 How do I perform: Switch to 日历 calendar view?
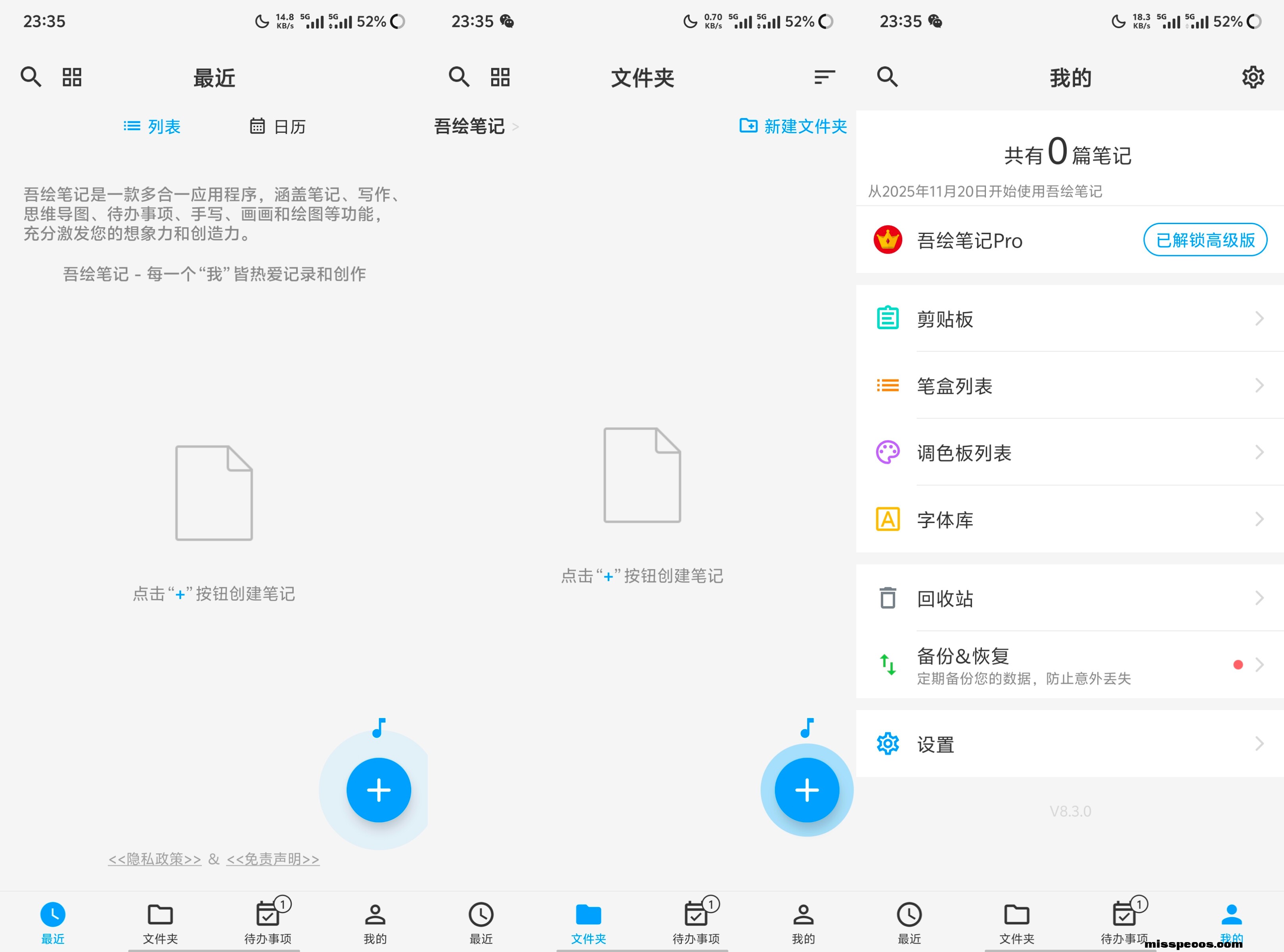pos(277,126)
